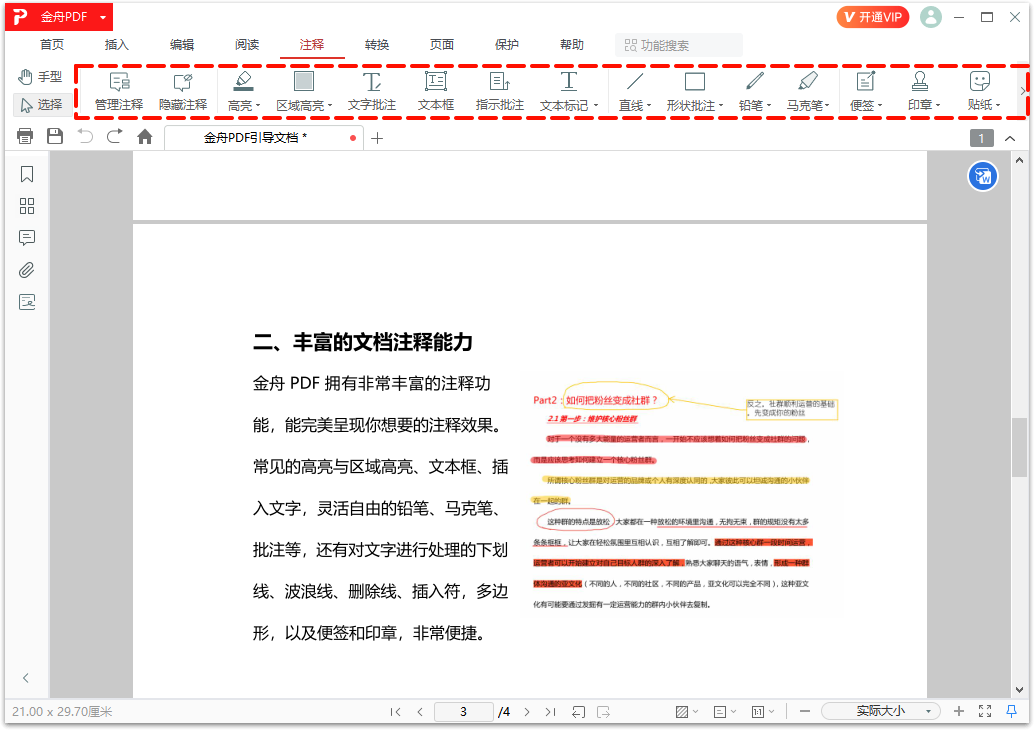
Task: Open the 阅读 tab
Action: click(247, 45)
